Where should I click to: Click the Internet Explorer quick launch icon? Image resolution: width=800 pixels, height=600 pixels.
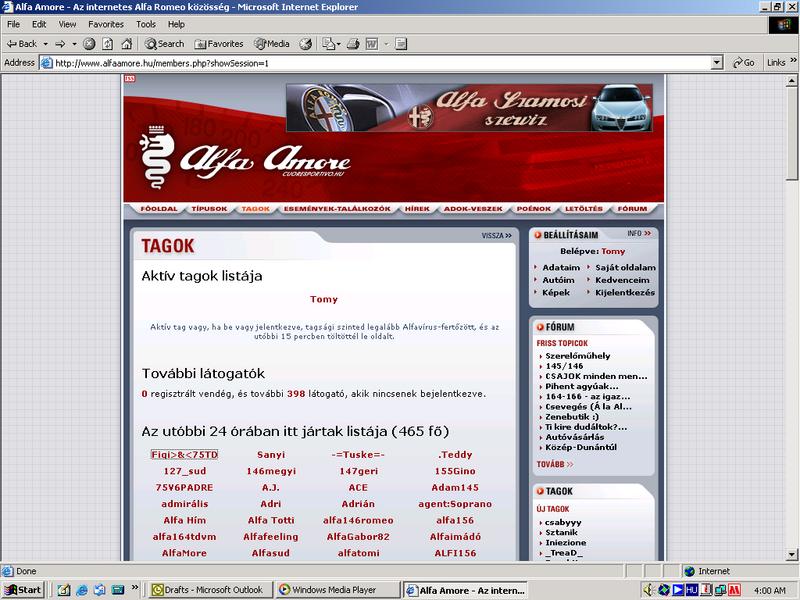click(x=82, y=590)
